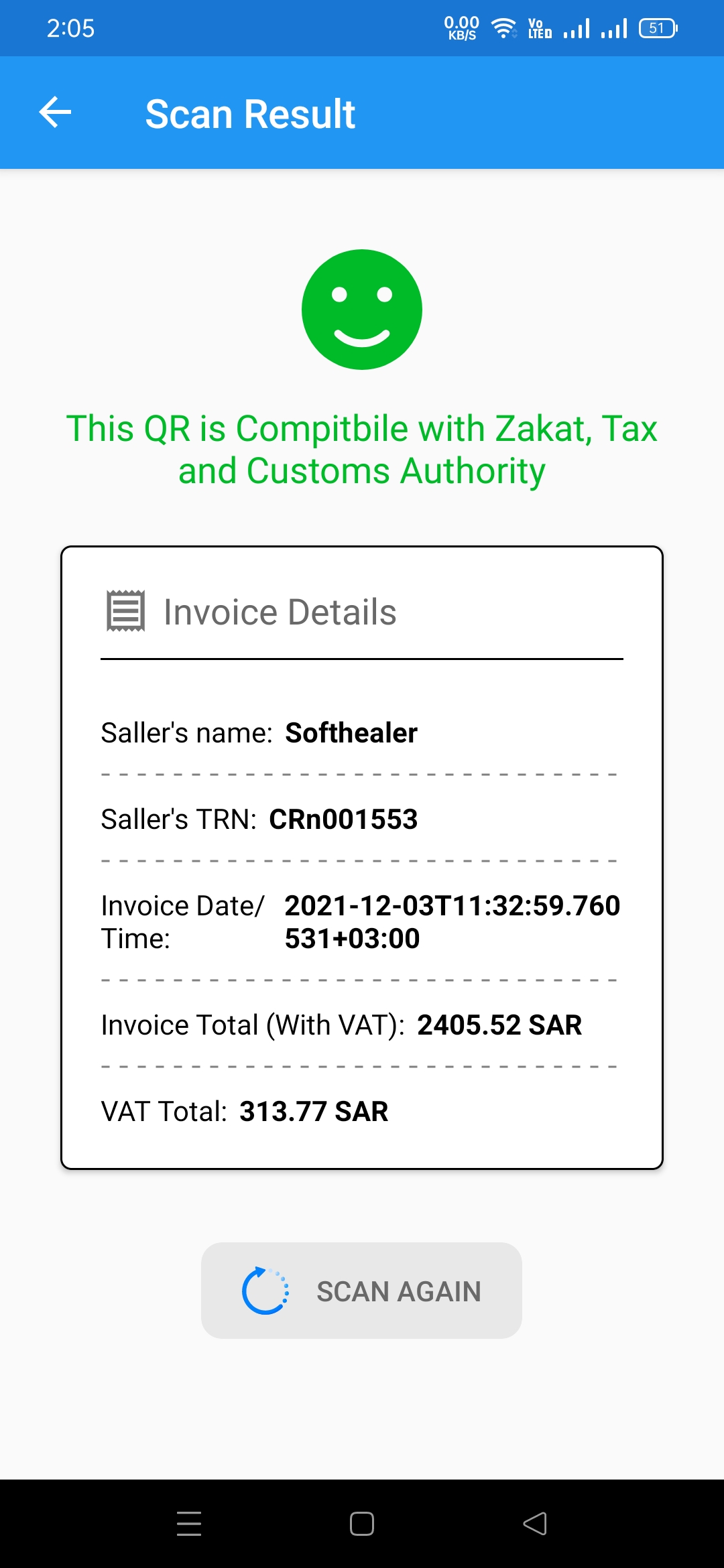Tap the clock in status bar
Viewport: 724px width, 1568px height.
pos(70,28)
